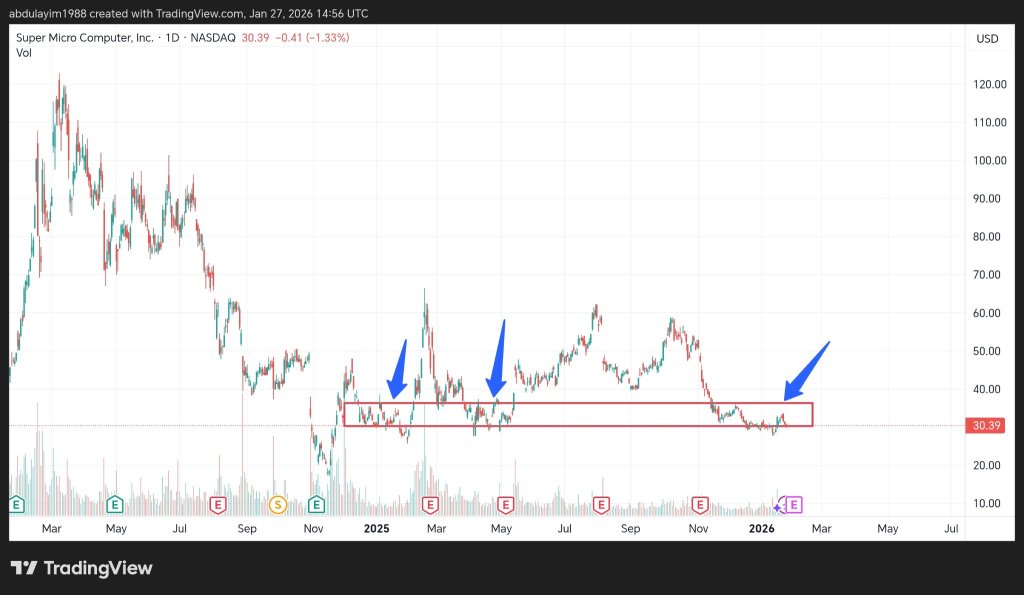Click the 10.00 price axis label
Screen dimensions: 1024x595
[x=986, y=504]
